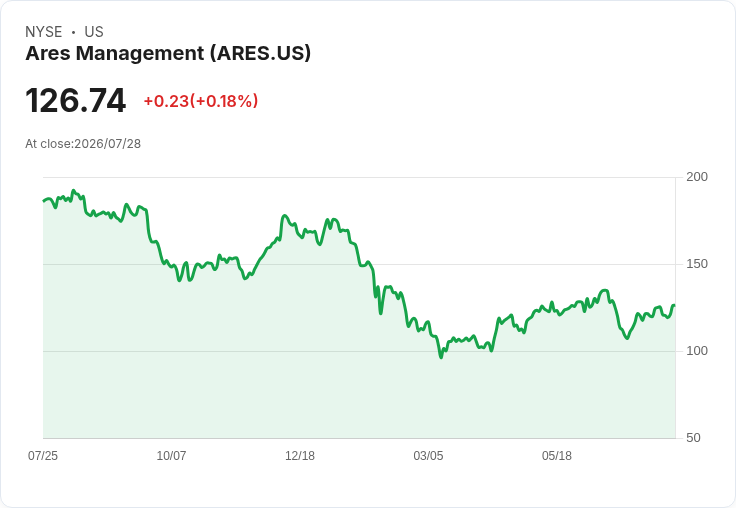Click the 100 price axis label
Screen dimensions: 736x508
[x=697, y=351]
